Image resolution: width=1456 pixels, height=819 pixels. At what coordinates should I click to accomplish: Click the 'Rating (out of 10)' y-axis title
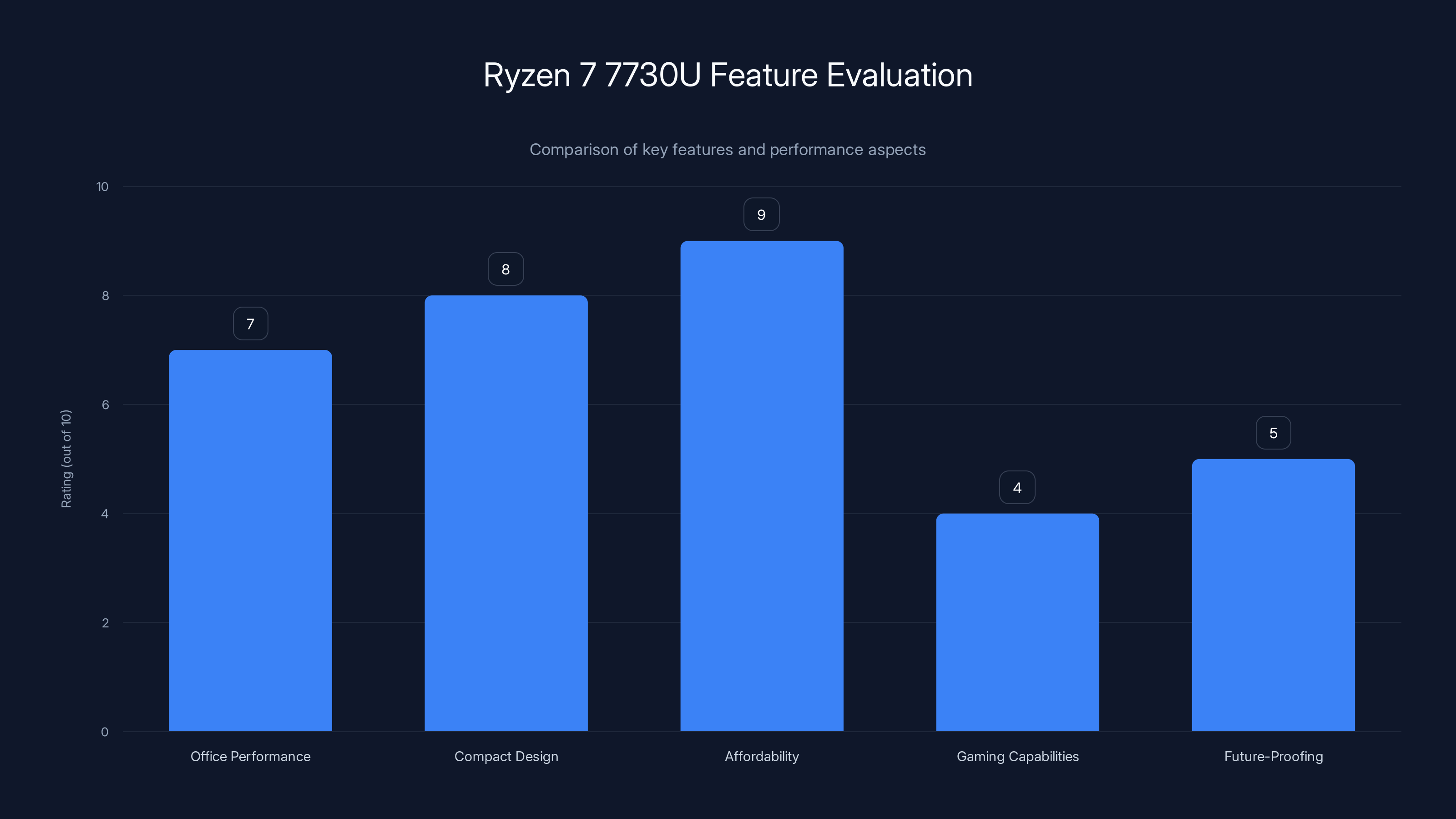(x=66, y=459)
